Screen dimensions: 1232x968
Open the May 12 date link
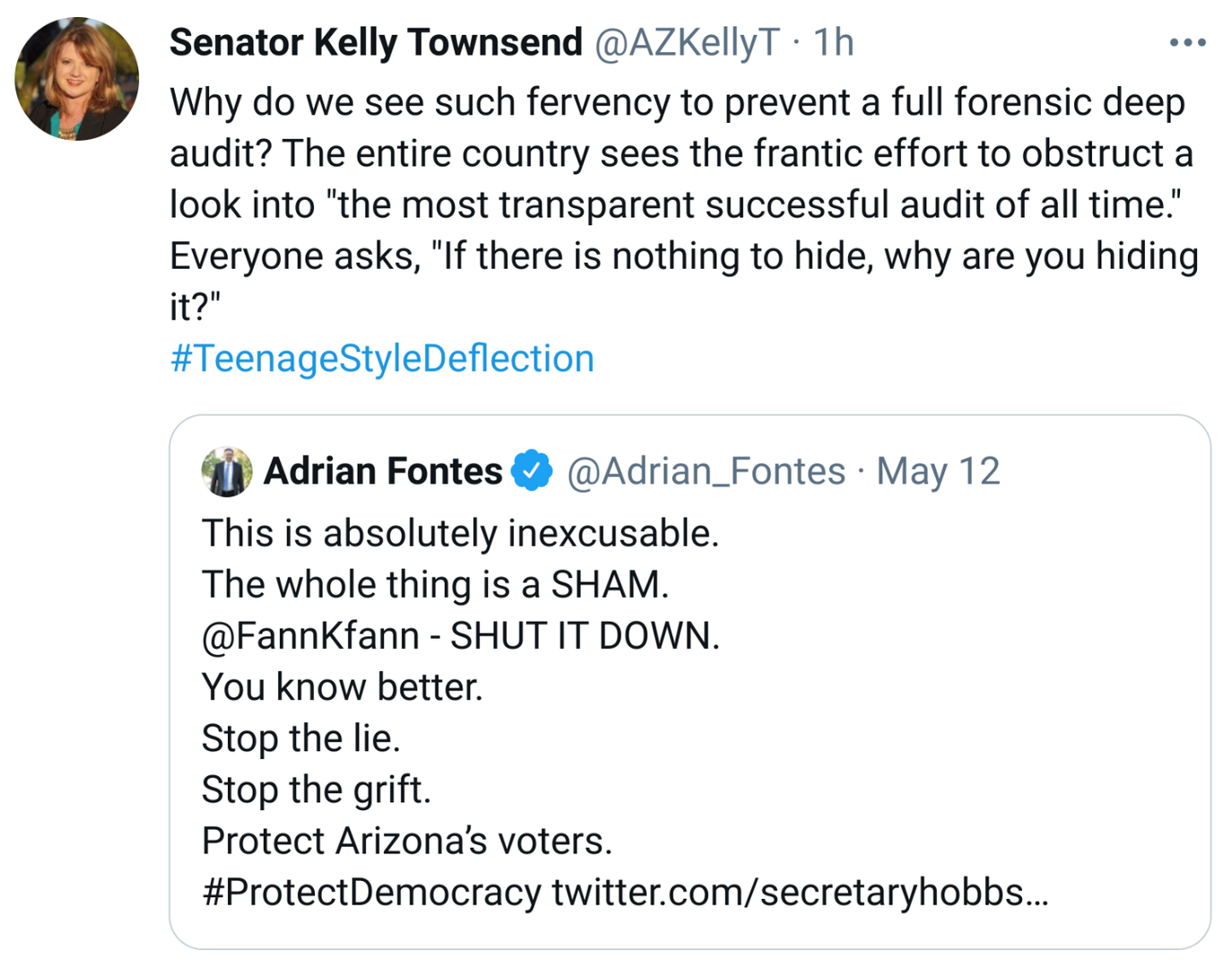(938, 471)
